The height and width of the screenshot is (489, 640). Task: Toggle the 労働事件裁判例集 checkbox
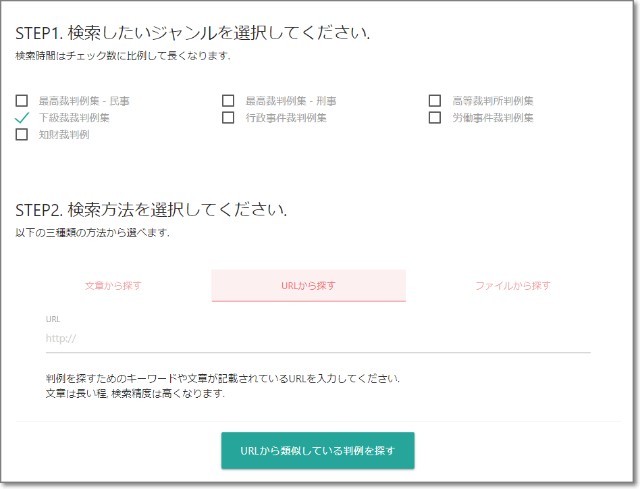click(x=435, y=118)
